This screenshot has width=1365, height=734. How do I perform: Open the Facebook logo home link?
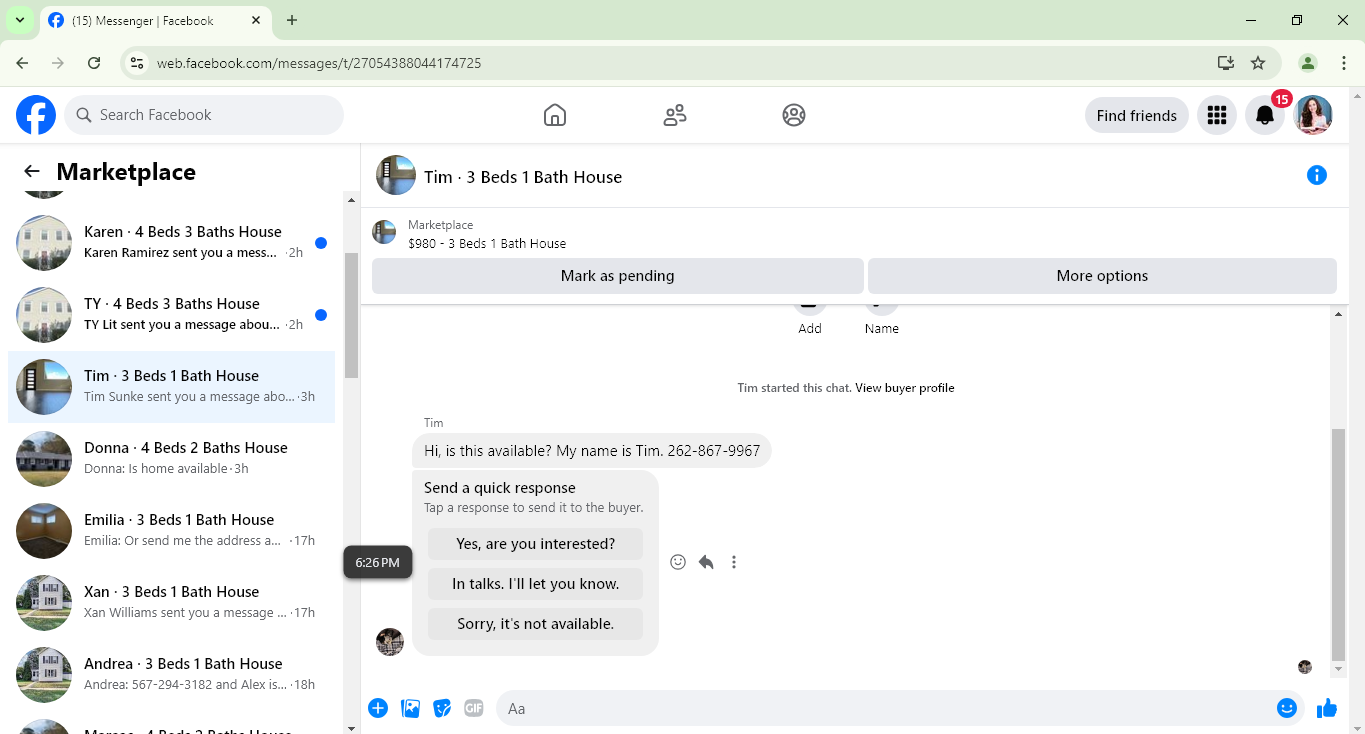[36, 115]
